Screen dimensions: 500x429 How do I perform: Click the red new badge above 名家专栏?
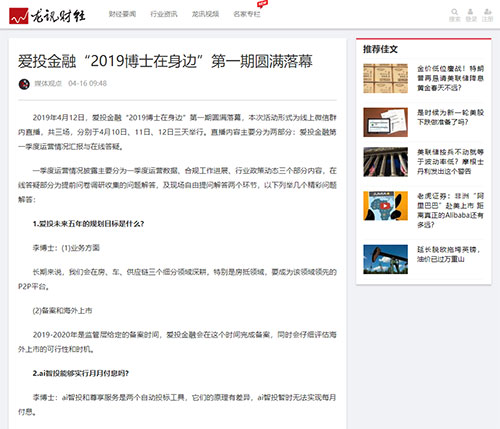(x=262, y=4)
